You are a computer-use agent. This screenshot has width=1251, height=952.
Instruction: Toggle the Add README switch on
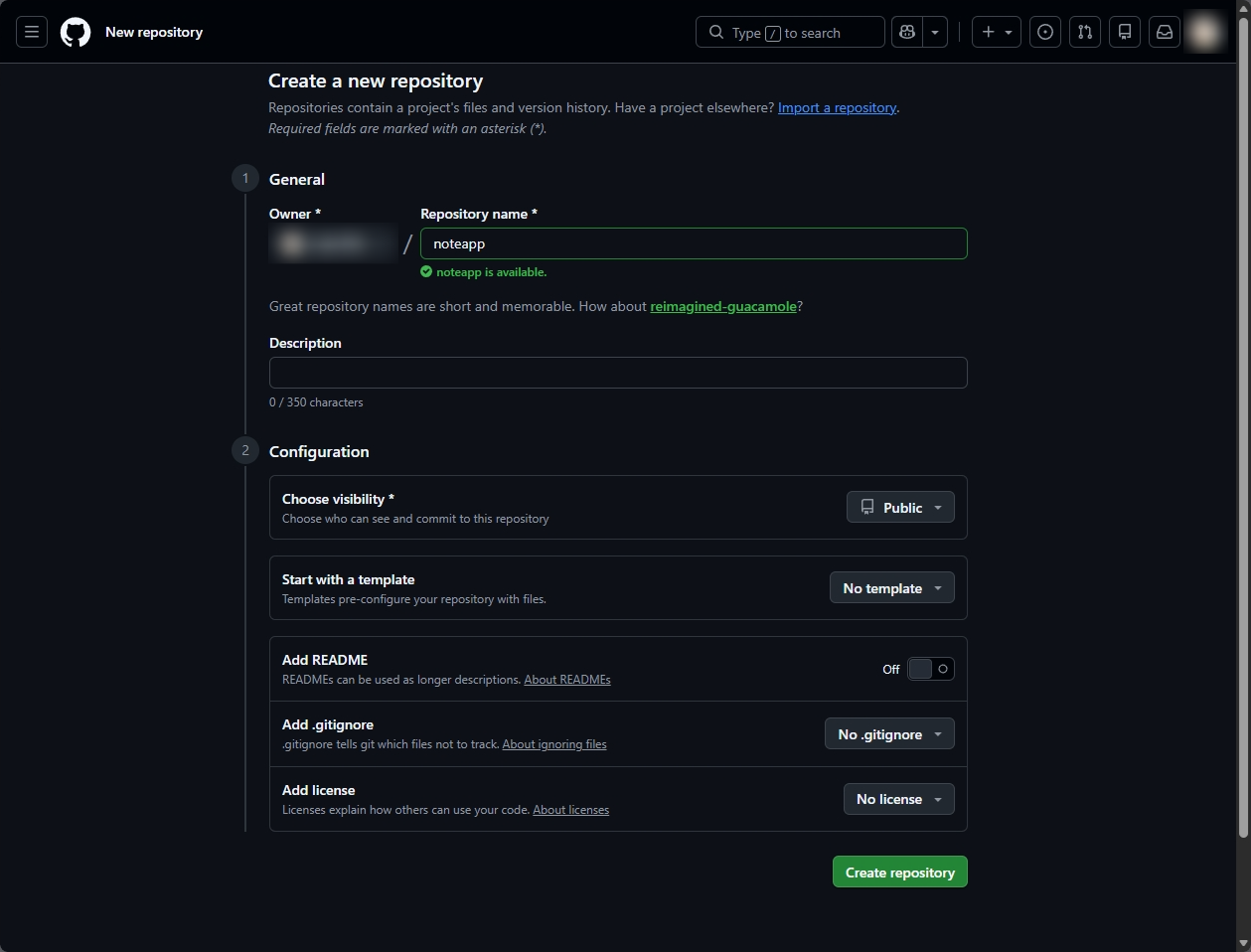tap(930, 669)
